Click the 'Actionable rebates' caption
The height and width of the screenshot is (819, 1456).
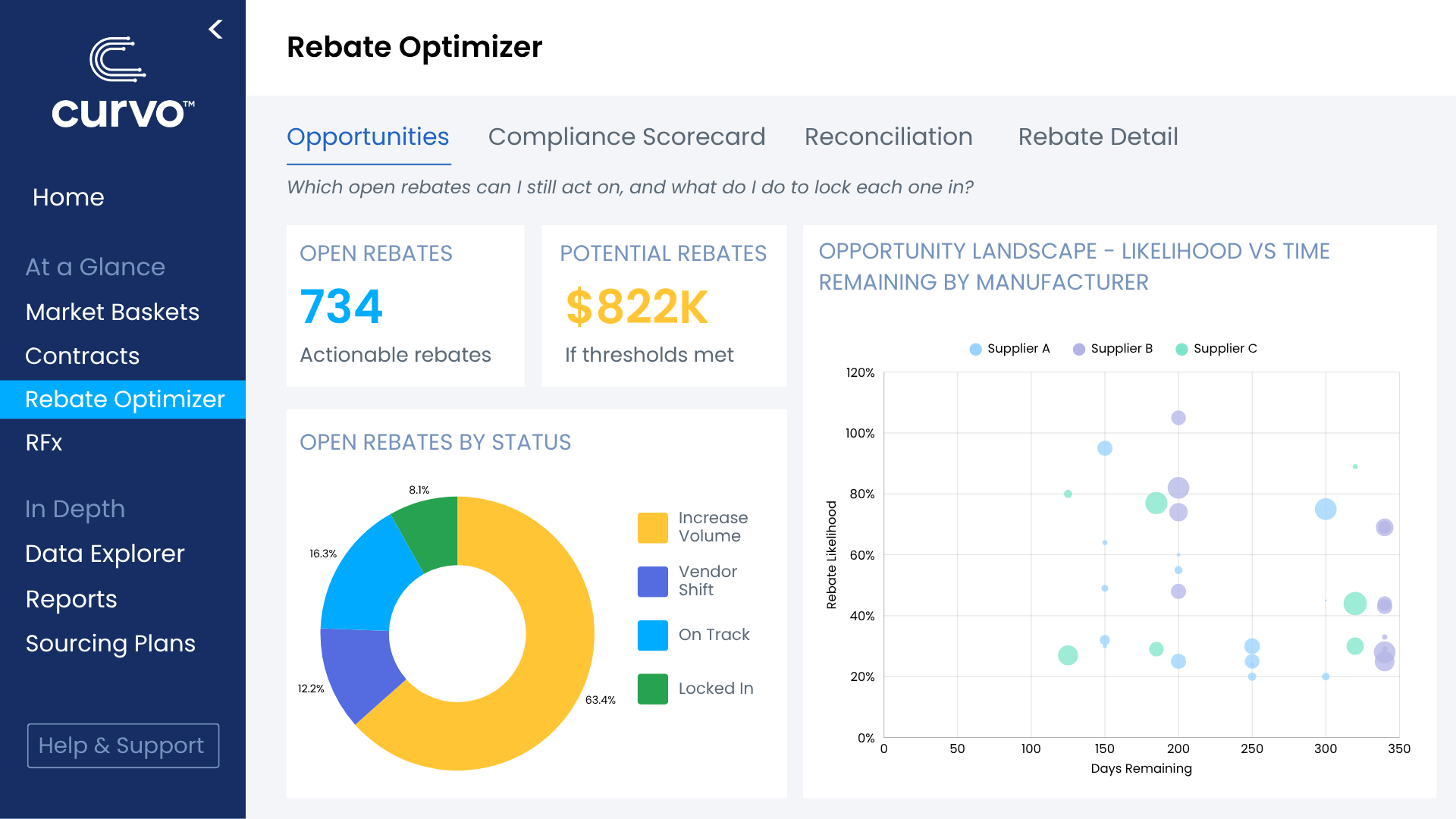pyautogui.click(x=395, y=355)
